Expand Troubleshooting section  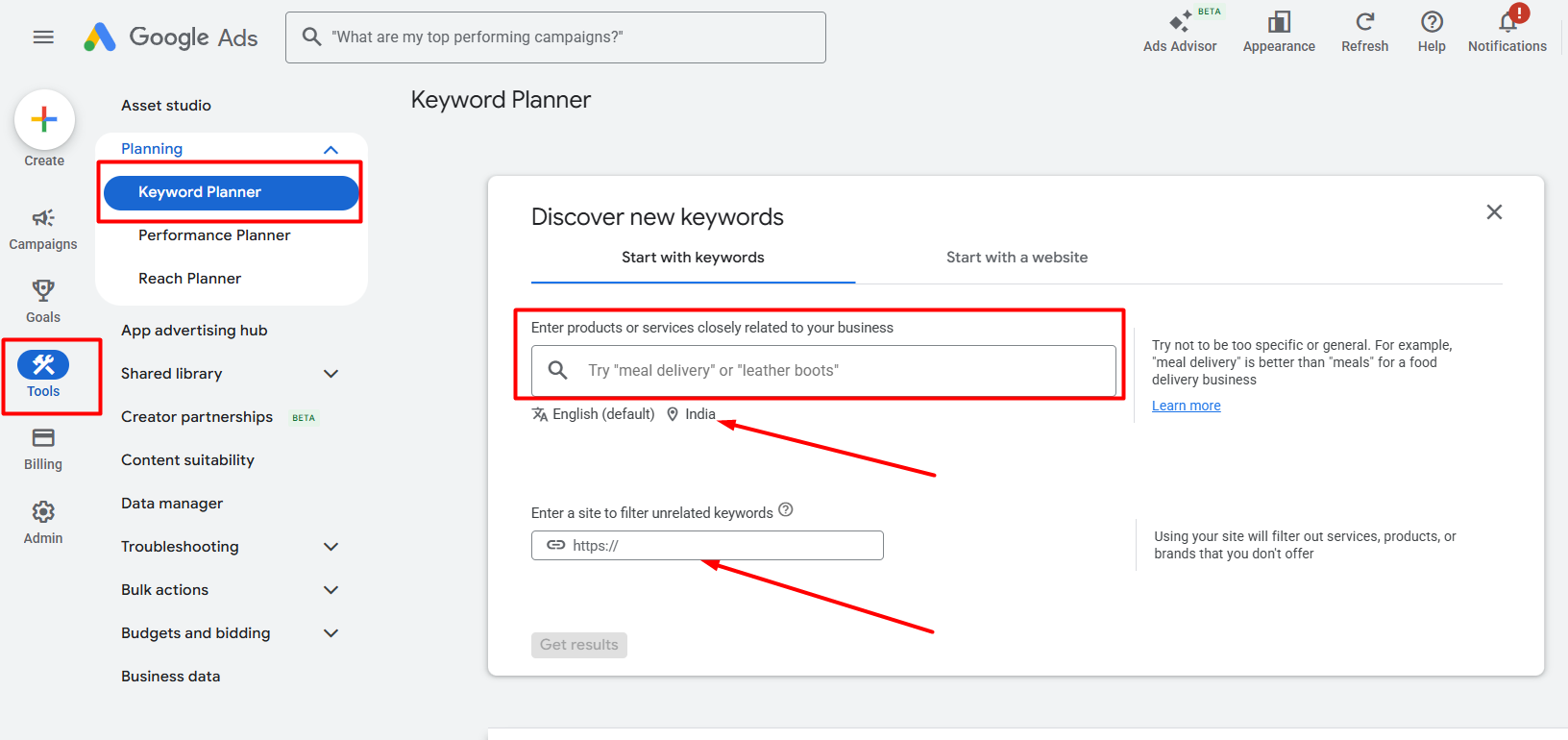pos(331,547)
